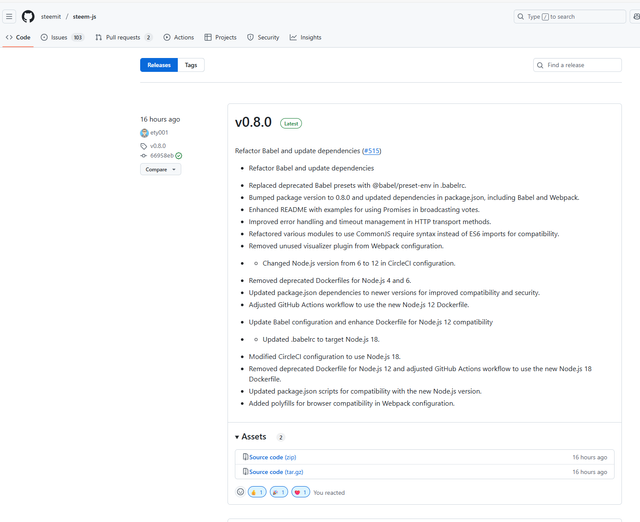Open the Compare dropdown
This screenshot has height=522, width=640.
[161, 169]
